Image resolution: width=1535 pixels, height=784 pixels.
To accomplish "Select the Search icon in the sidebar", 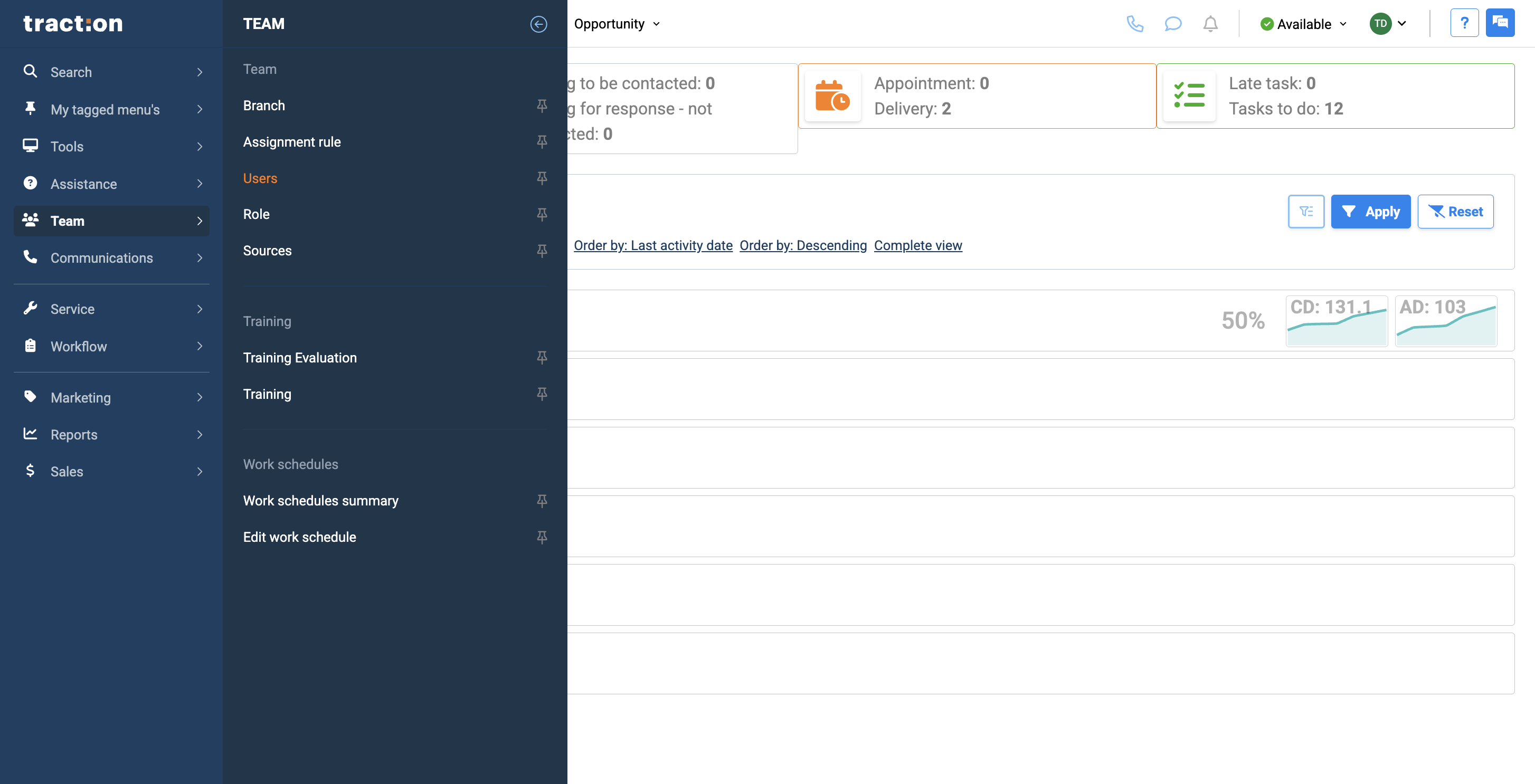I will pos(31,72).
